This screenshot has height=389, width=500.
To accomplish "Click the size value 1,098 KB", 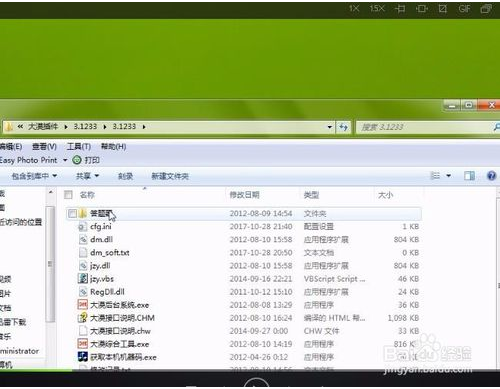I will (x=403, y=318).
